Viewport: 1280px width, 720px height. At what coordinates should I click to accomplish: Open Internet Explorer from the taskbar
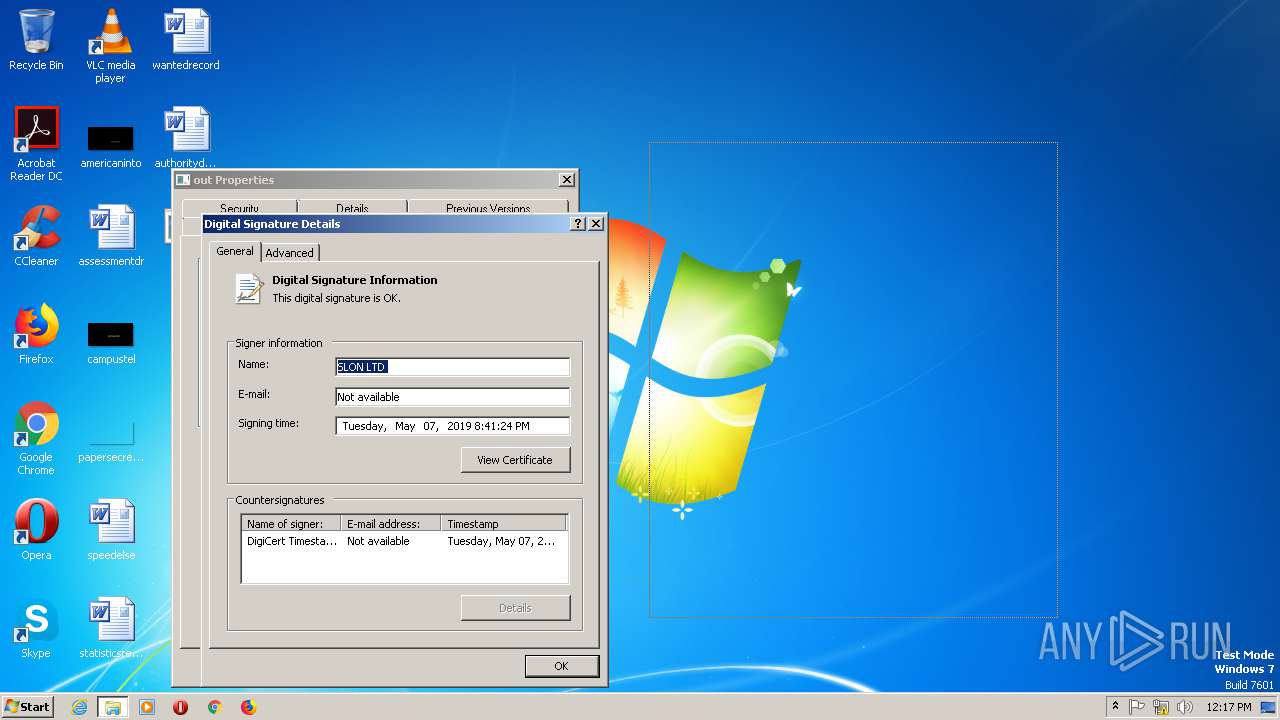tap(79, 707)
